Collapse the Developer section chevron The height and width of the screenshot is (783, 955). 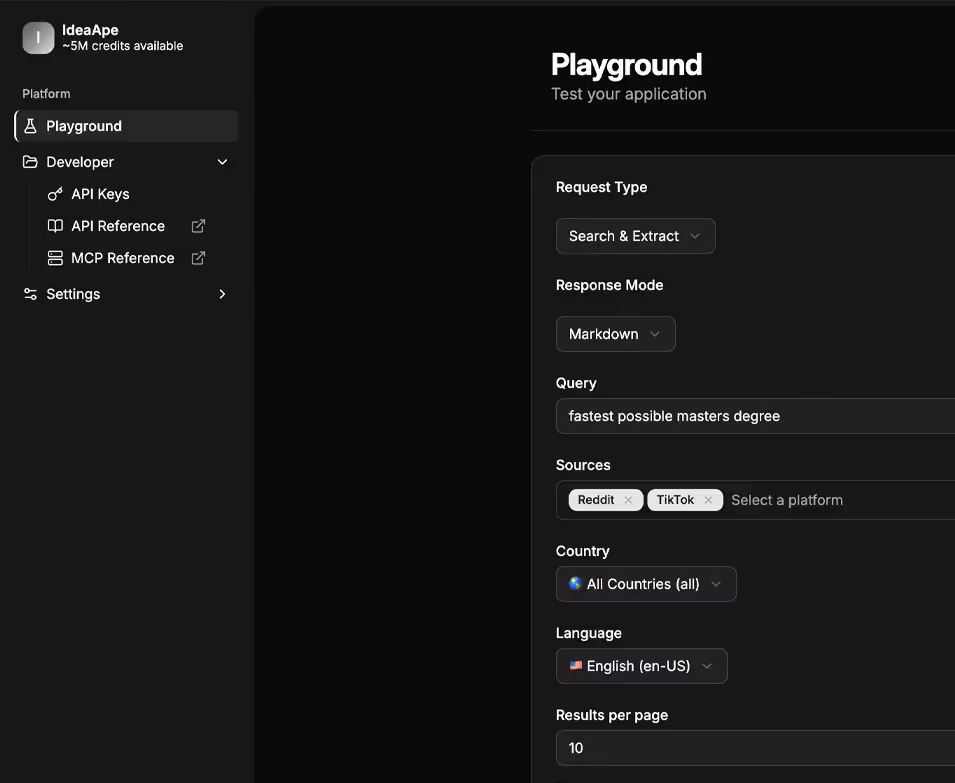222,162
